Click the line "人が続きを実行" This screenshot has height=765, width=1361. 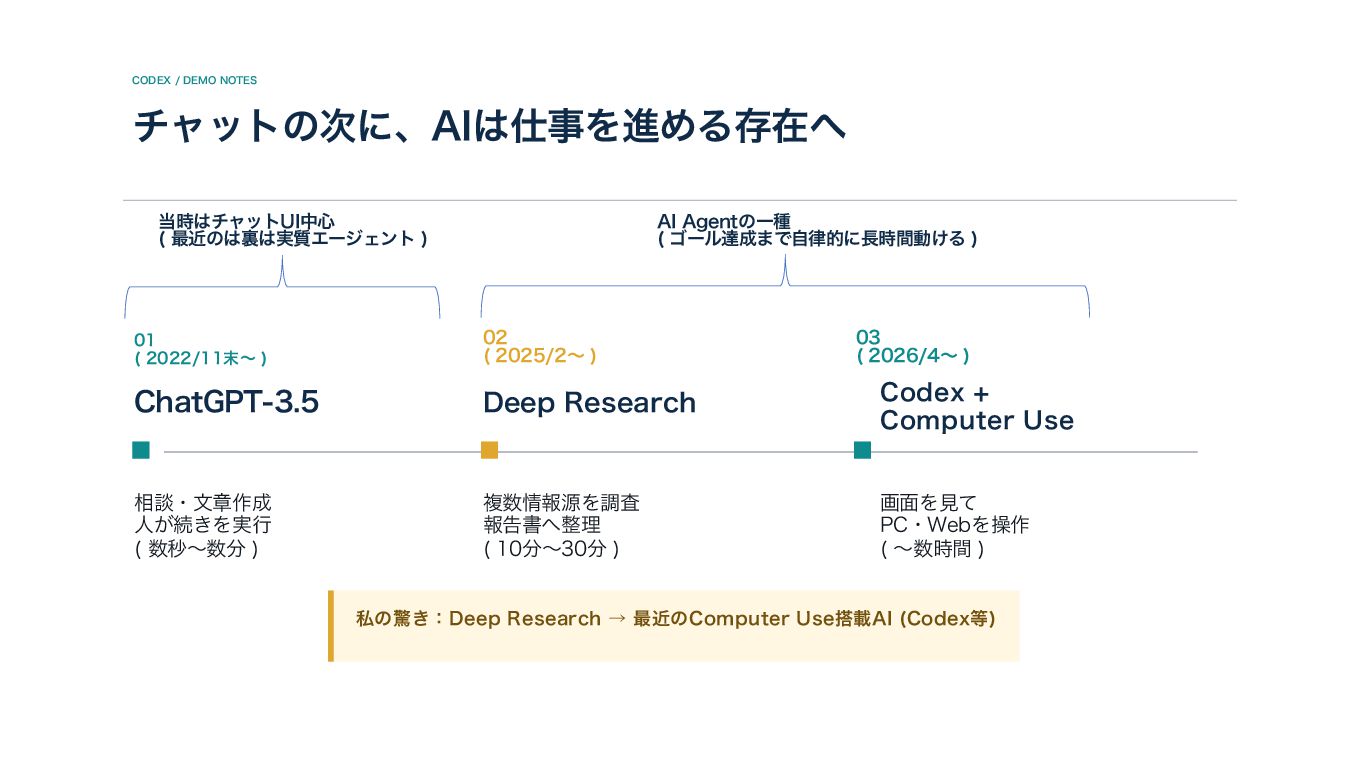(203, 525)
